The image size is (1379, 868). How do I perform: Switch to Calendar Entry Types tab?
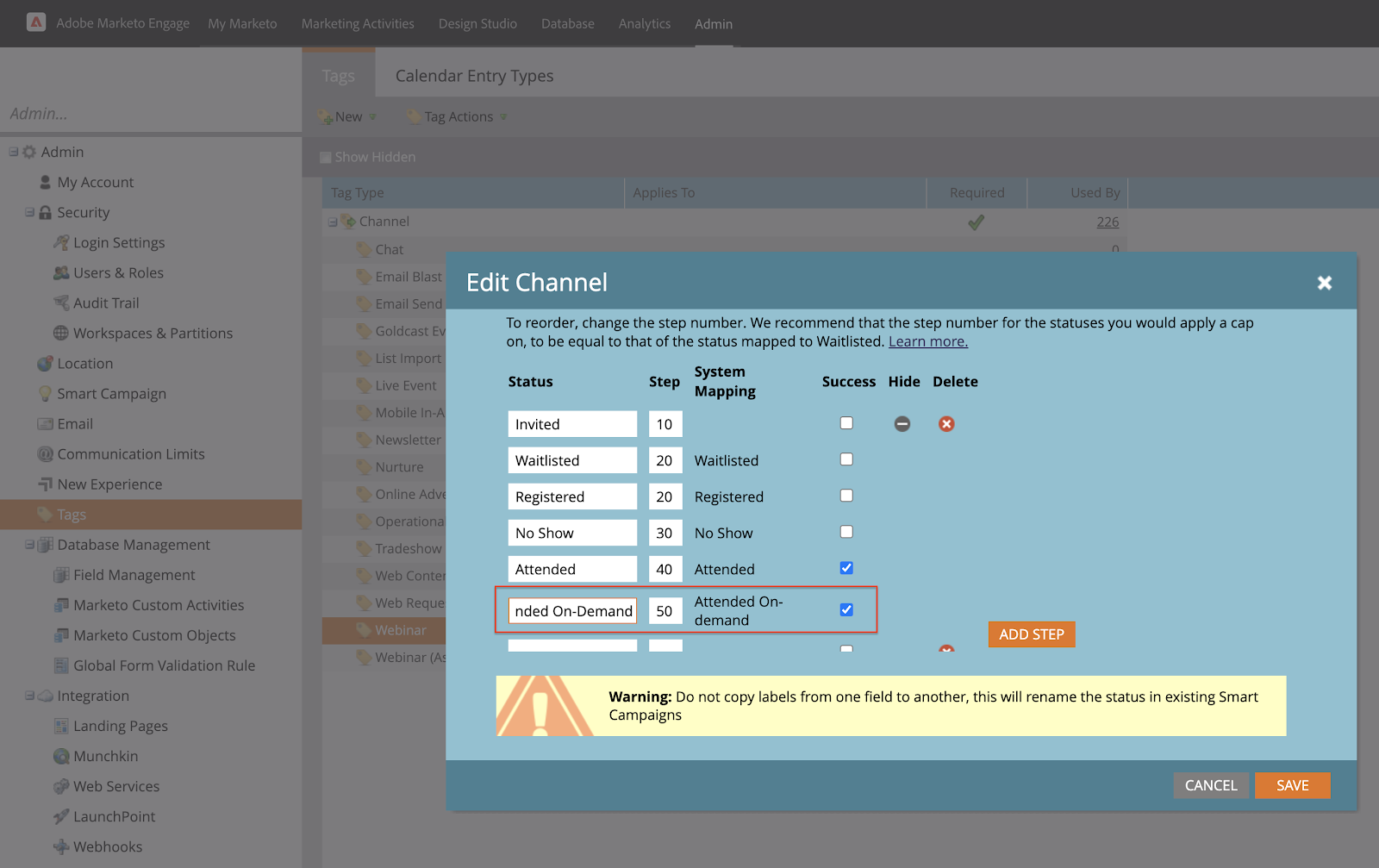coord(474,76)
